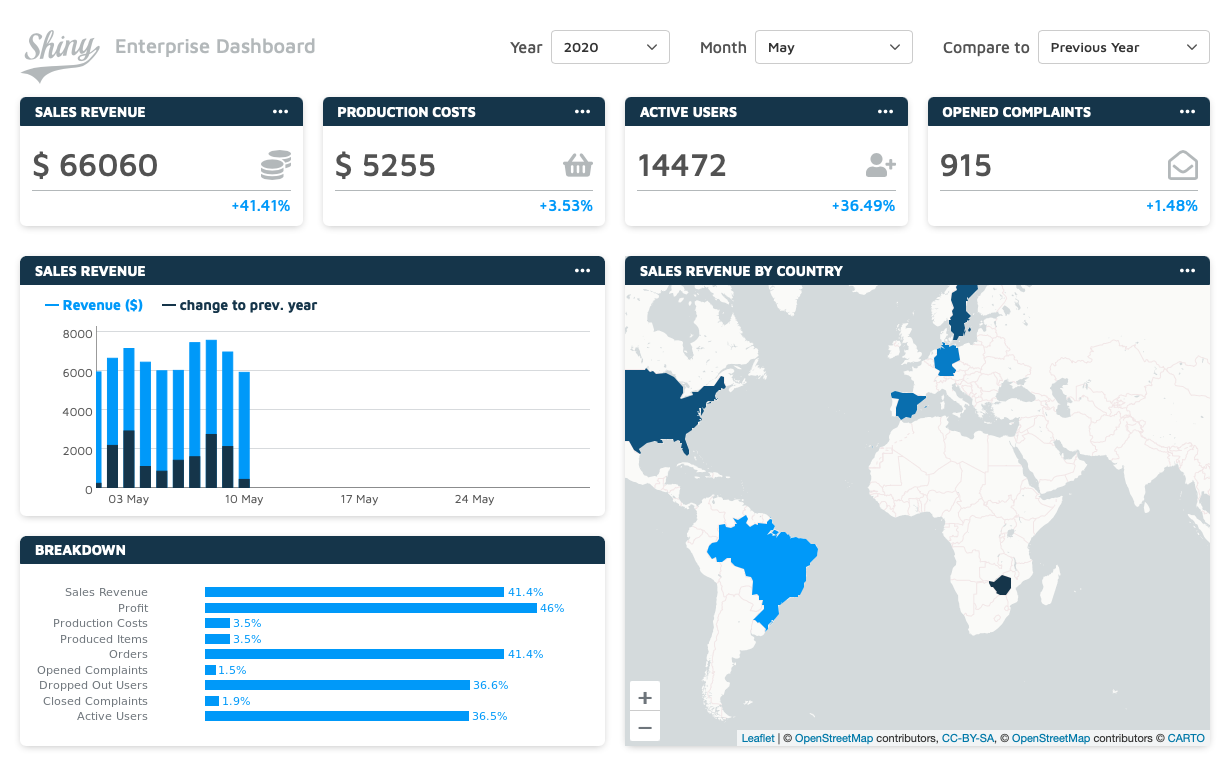Click the 24 May axis label

(475, 499)
